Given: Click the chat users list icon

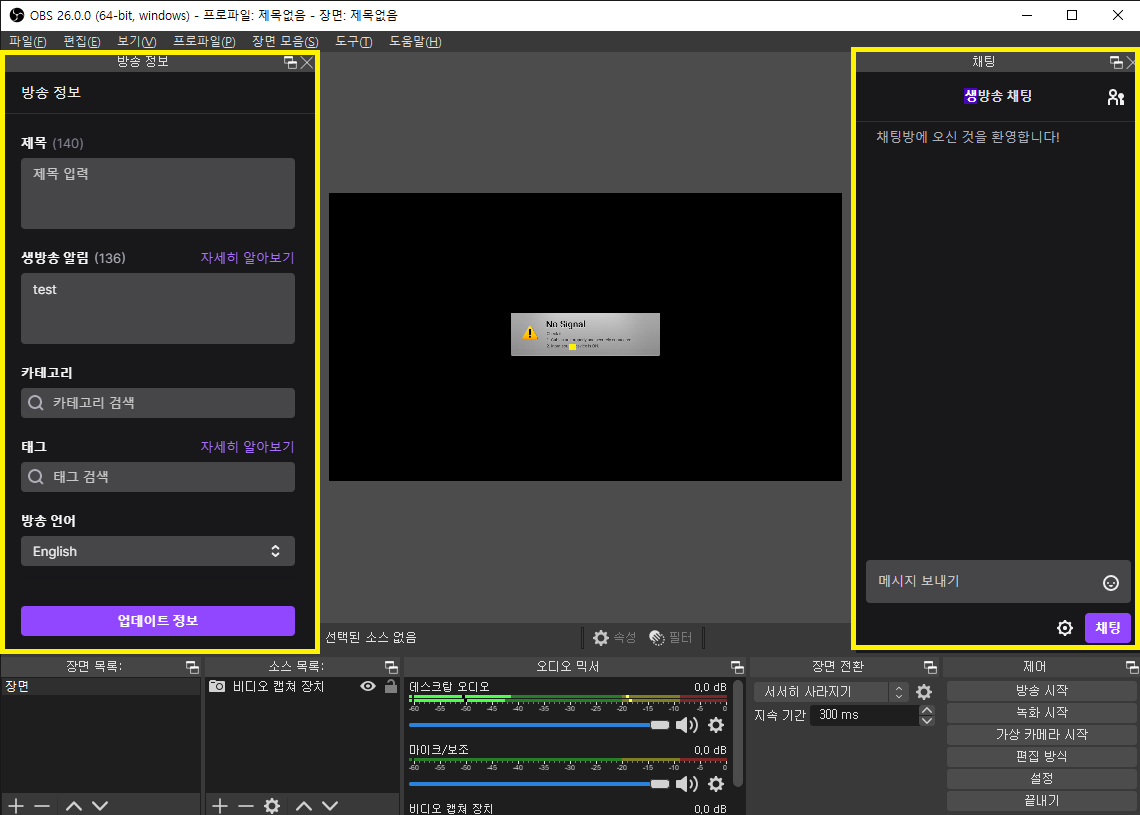Looking at the screenshot, I should [x=1115, y=97].
